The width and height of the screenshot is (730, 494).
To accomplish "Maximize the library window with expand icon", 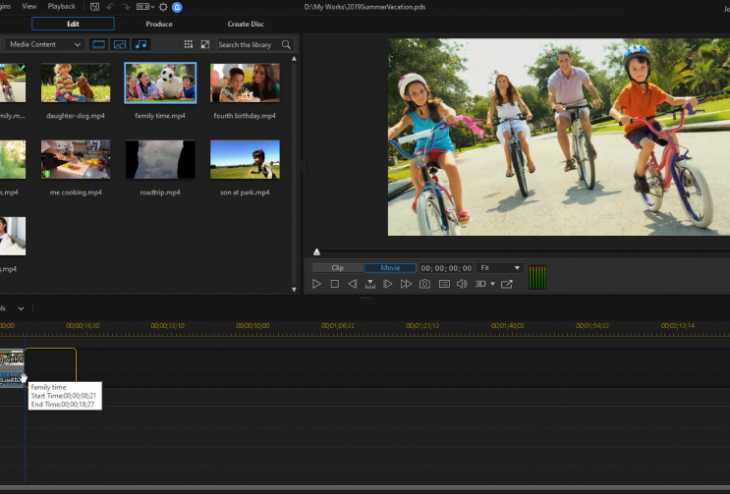I will tap(205, 44).
